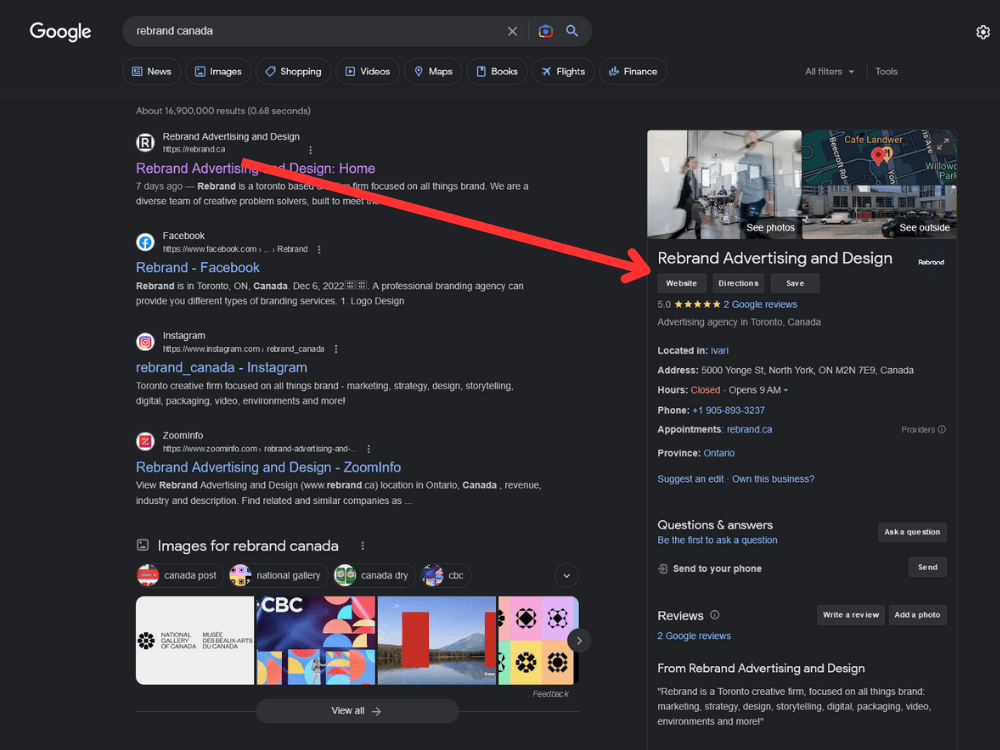Click Own this business? link
The width and height of the screenshot is (1000, 750).
773,479
